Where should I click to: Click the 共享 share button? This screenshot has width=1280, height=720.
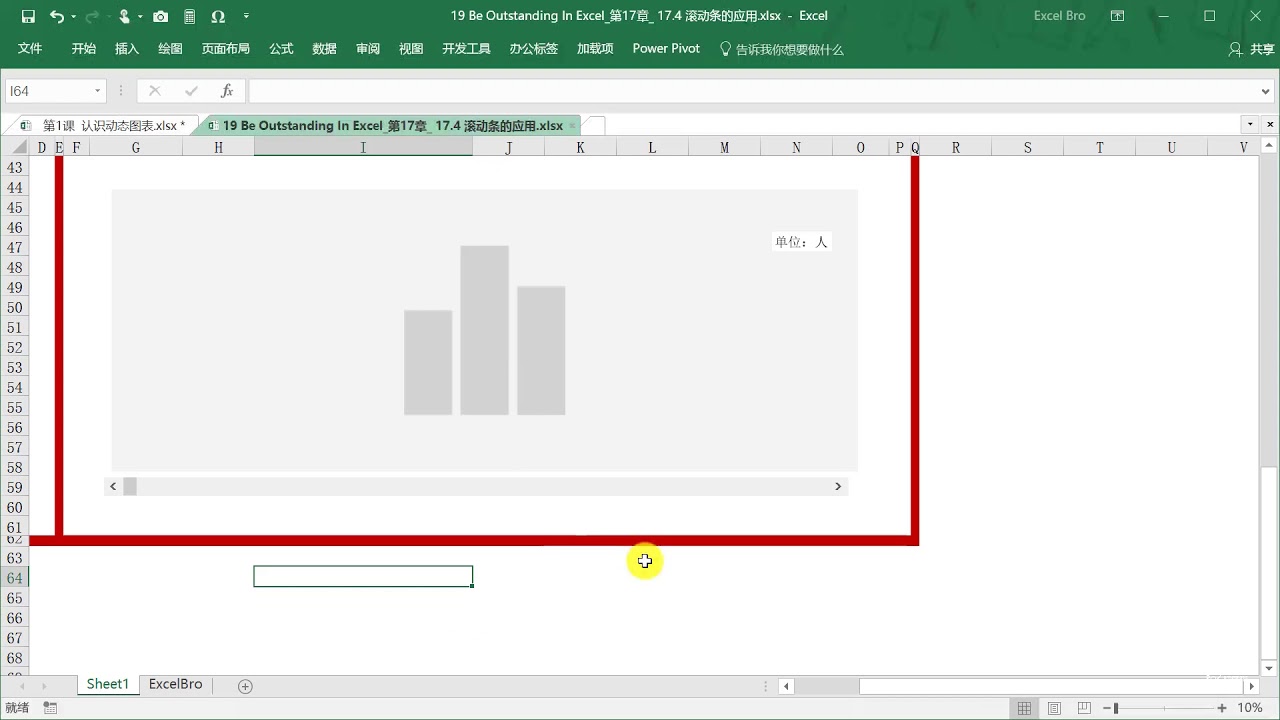coord(1251,49)
